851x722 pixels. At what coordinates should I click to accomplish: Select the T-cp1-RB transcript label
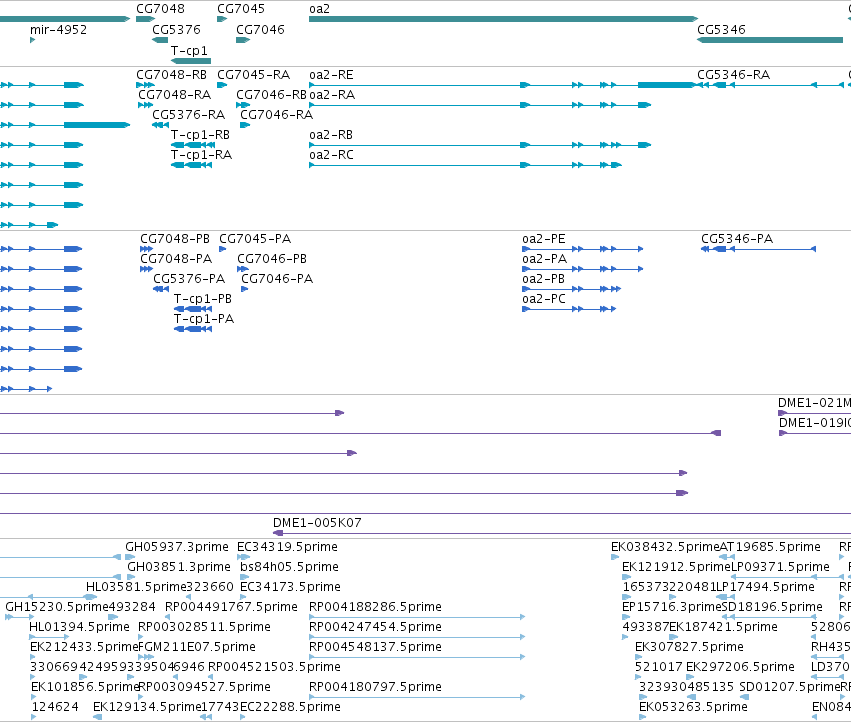click(200, 135)
